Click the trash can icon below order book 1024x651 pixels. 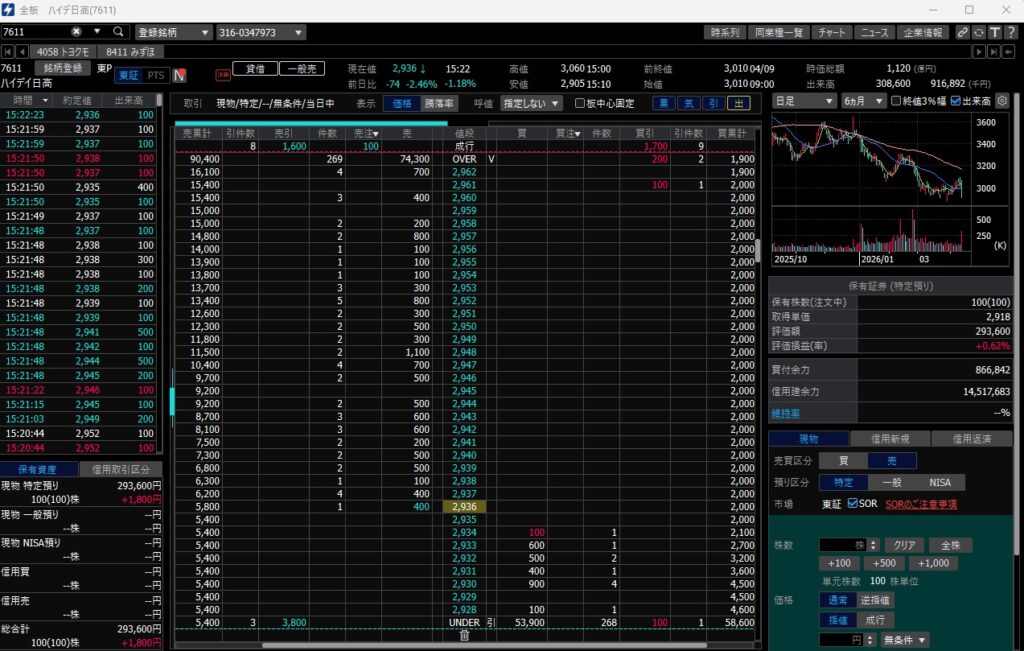464,635
